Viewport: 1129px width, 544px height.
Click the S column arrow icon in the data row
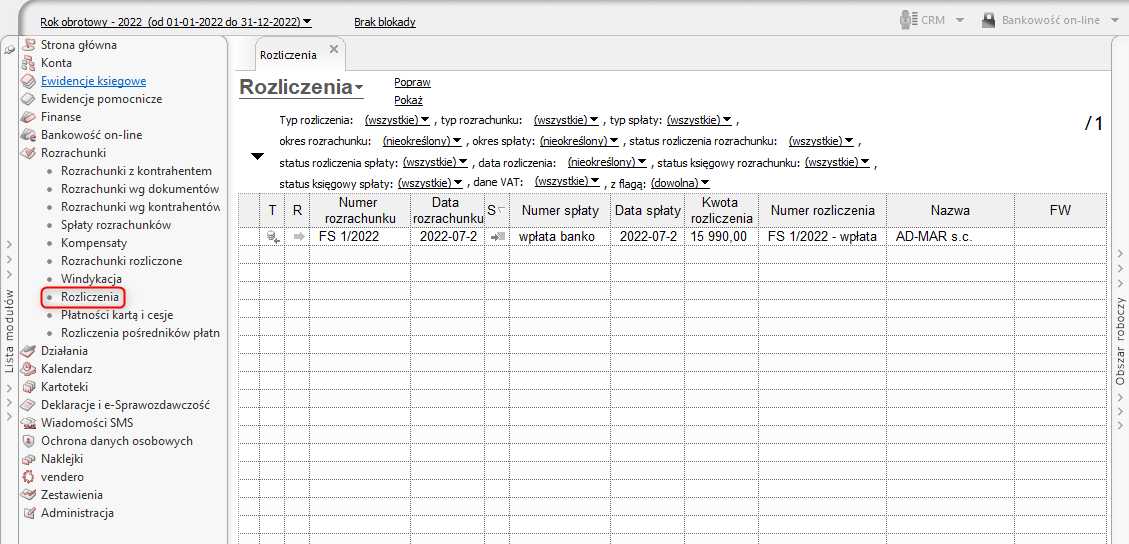(x=496, y=236)
